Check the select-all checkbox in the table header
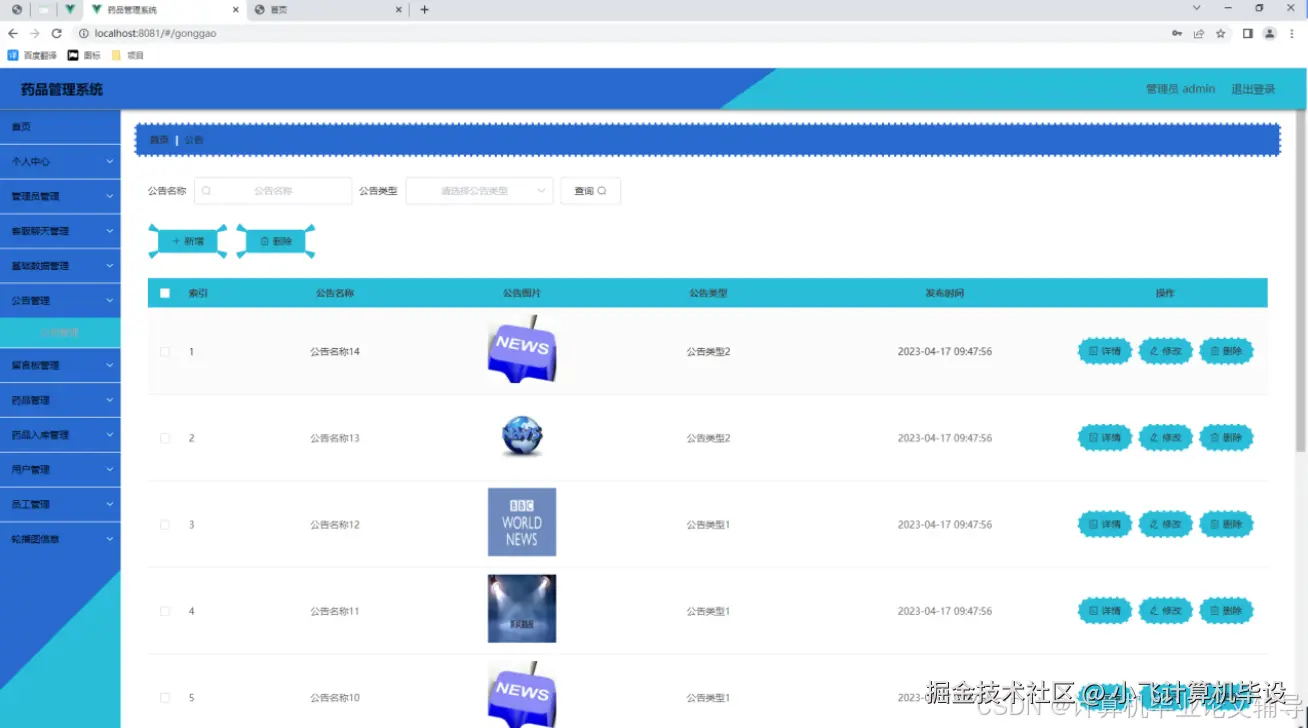This screenshot has height=728, width=1308. coord(164,292)
